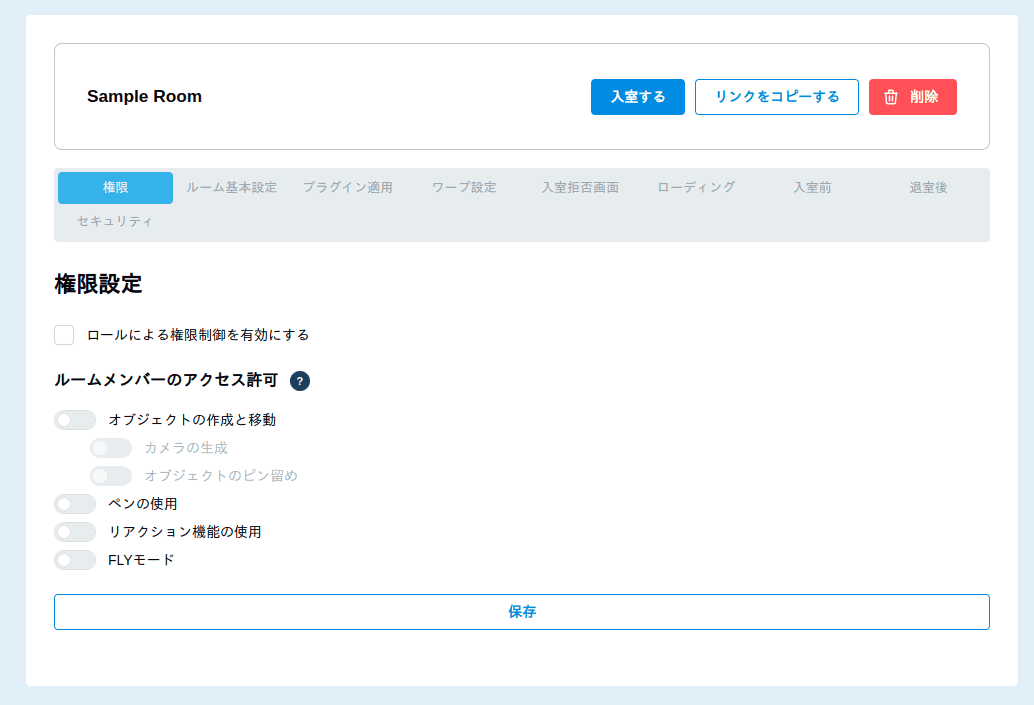Image resolution: width=1034 pixels, height=705 pixels.
Task: Save settings with the 保存 button
Action: tap(522, 611)
